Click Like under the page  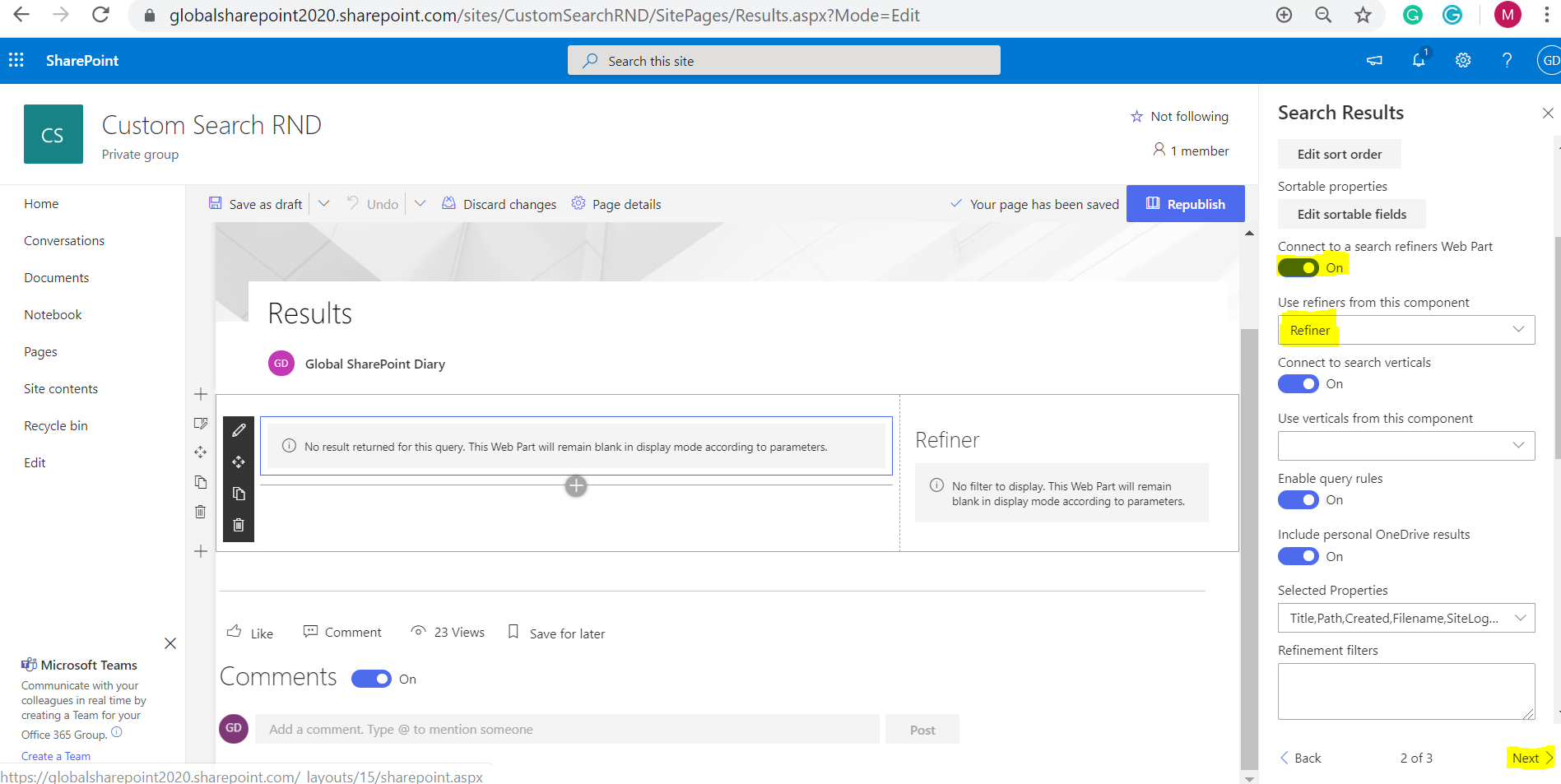coord(250,633)
